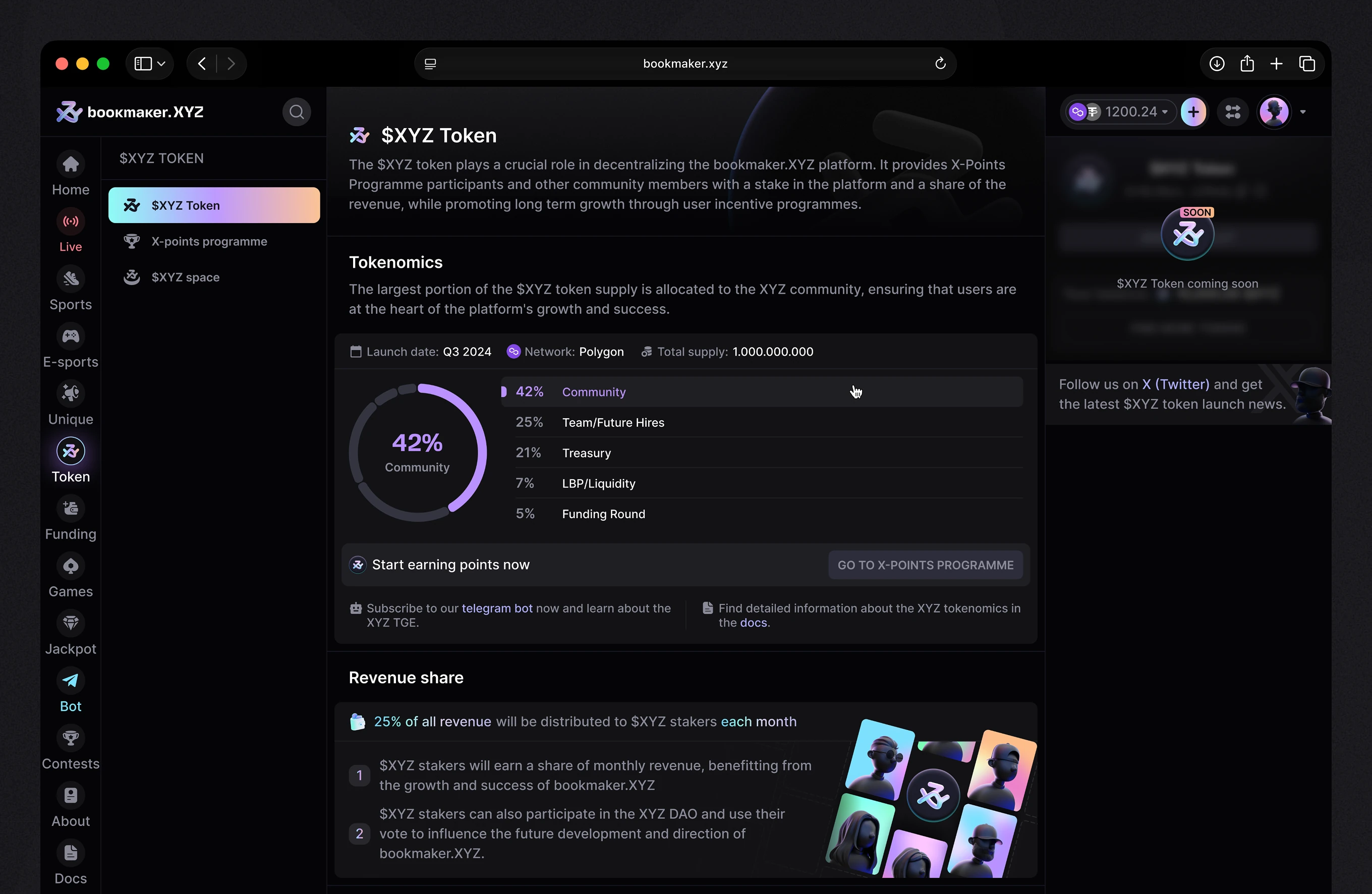1372x894 pixels.
Task: Open the search icon in sidebar header
Action: tap(296, 112)
